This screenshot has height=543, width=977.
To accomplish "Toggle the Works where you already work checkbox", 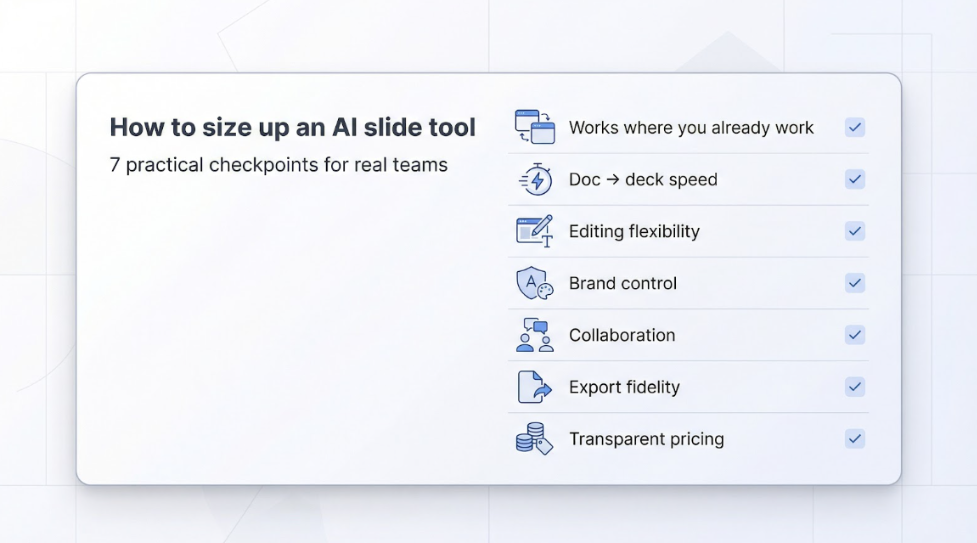I will coord(855,127).
